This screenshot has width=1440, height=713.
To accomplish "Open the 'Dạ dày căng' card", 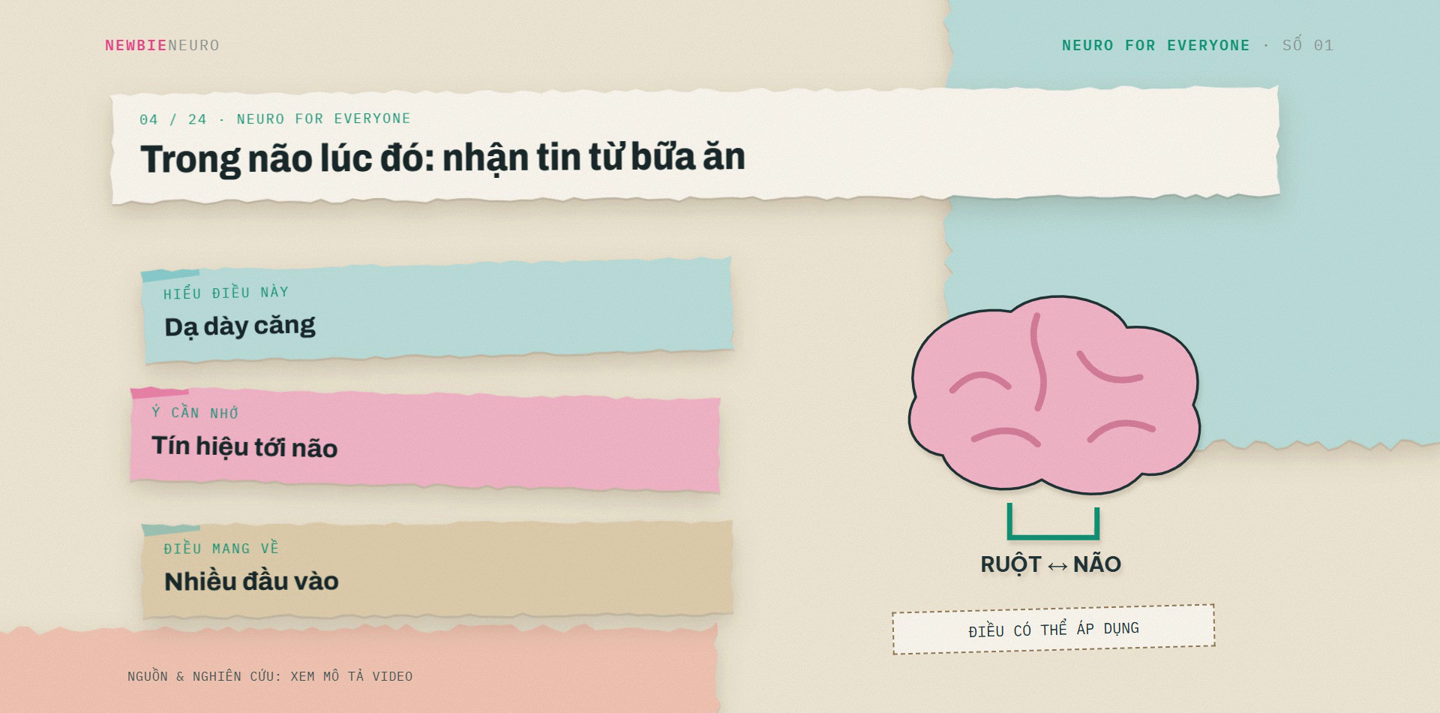I will (437, 310).
